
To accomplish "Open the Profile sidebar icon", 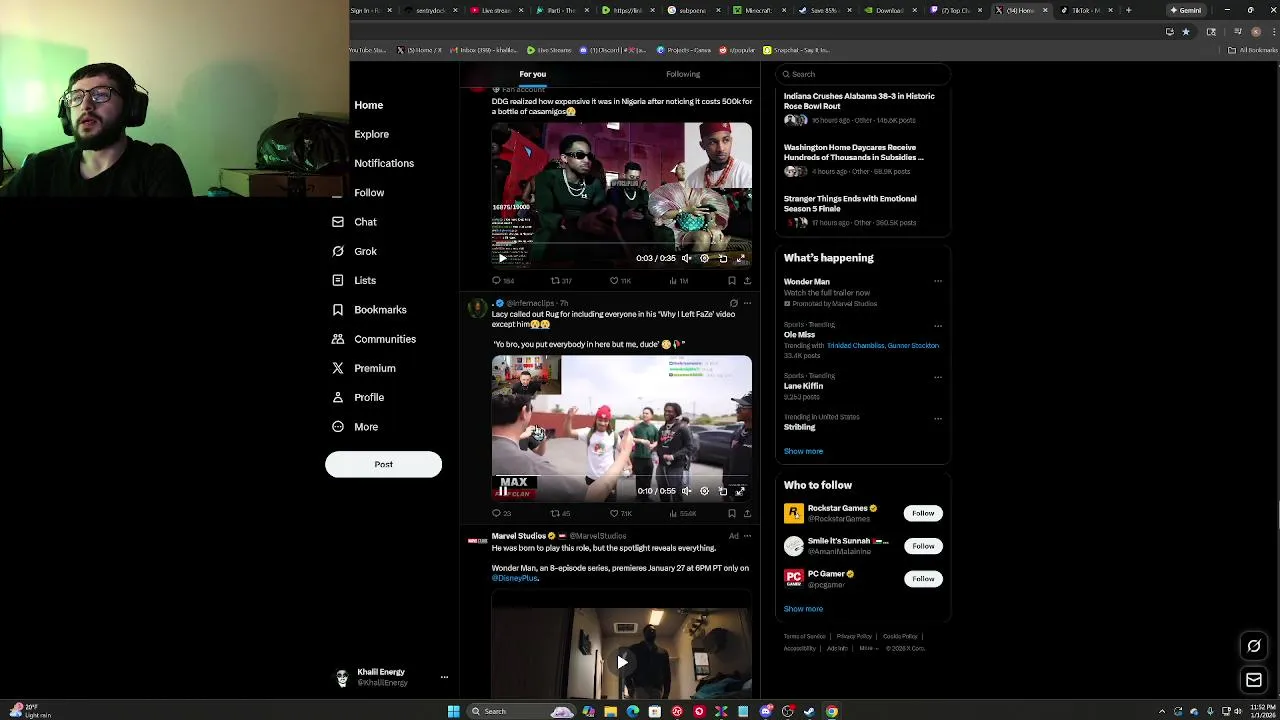I will pyautogui.click(x=338, y=397).
